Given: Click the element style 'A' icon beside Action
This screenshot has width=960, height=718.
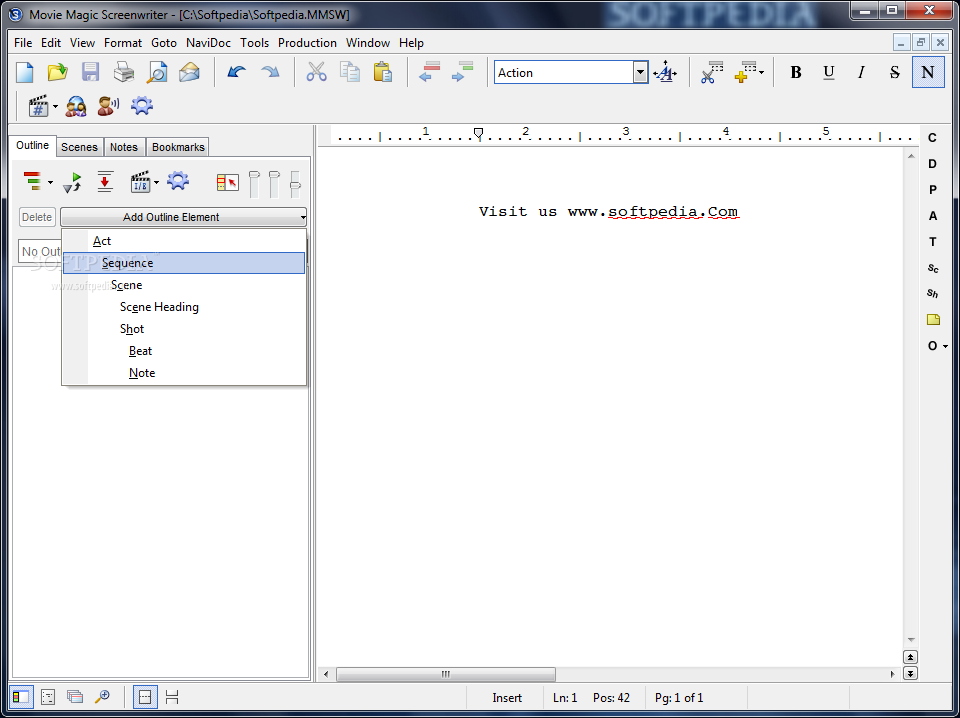Looking at the screenshot, I should [x=665, y=73].
